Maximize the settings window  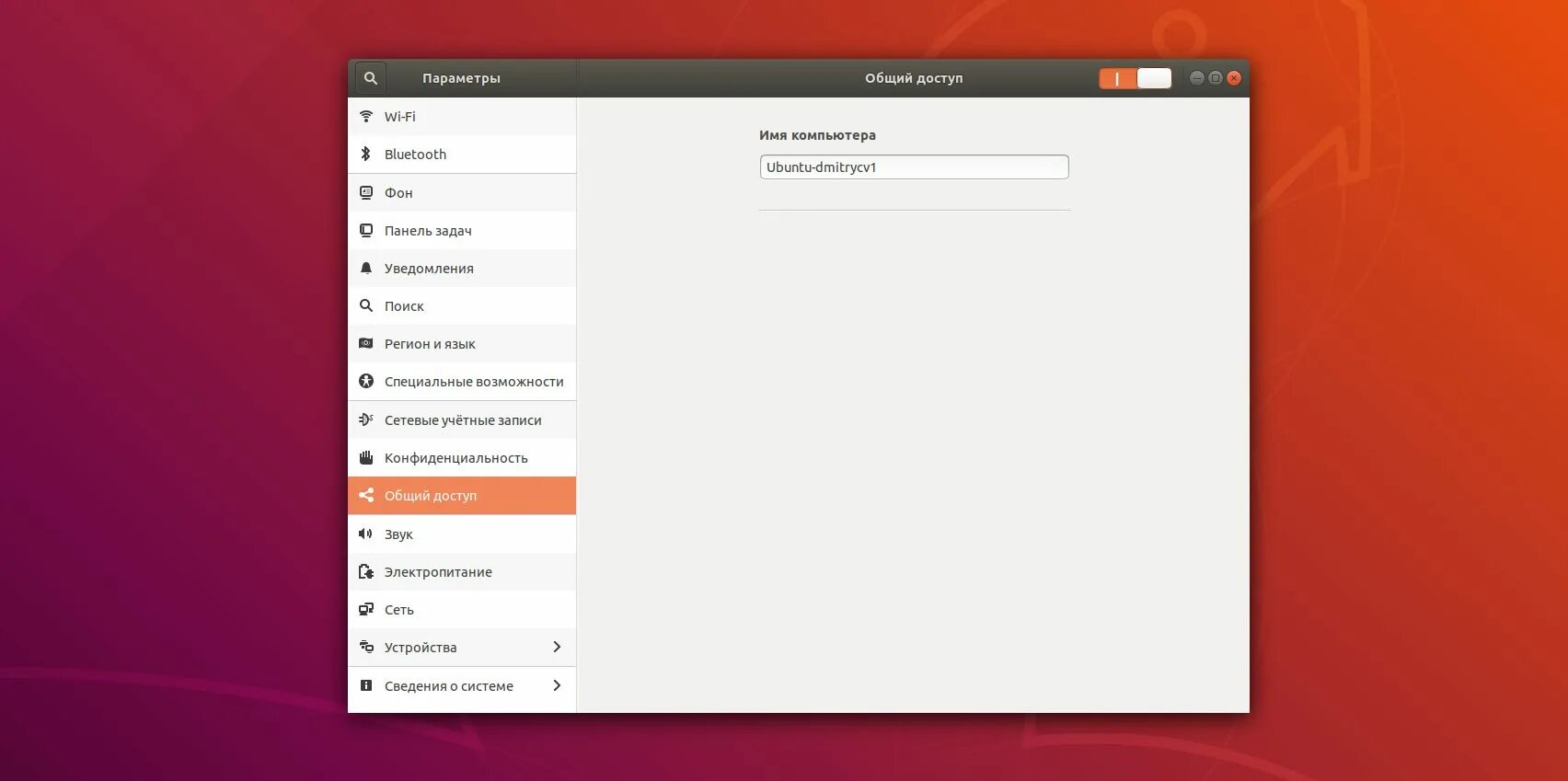[x=1216, y=78]
